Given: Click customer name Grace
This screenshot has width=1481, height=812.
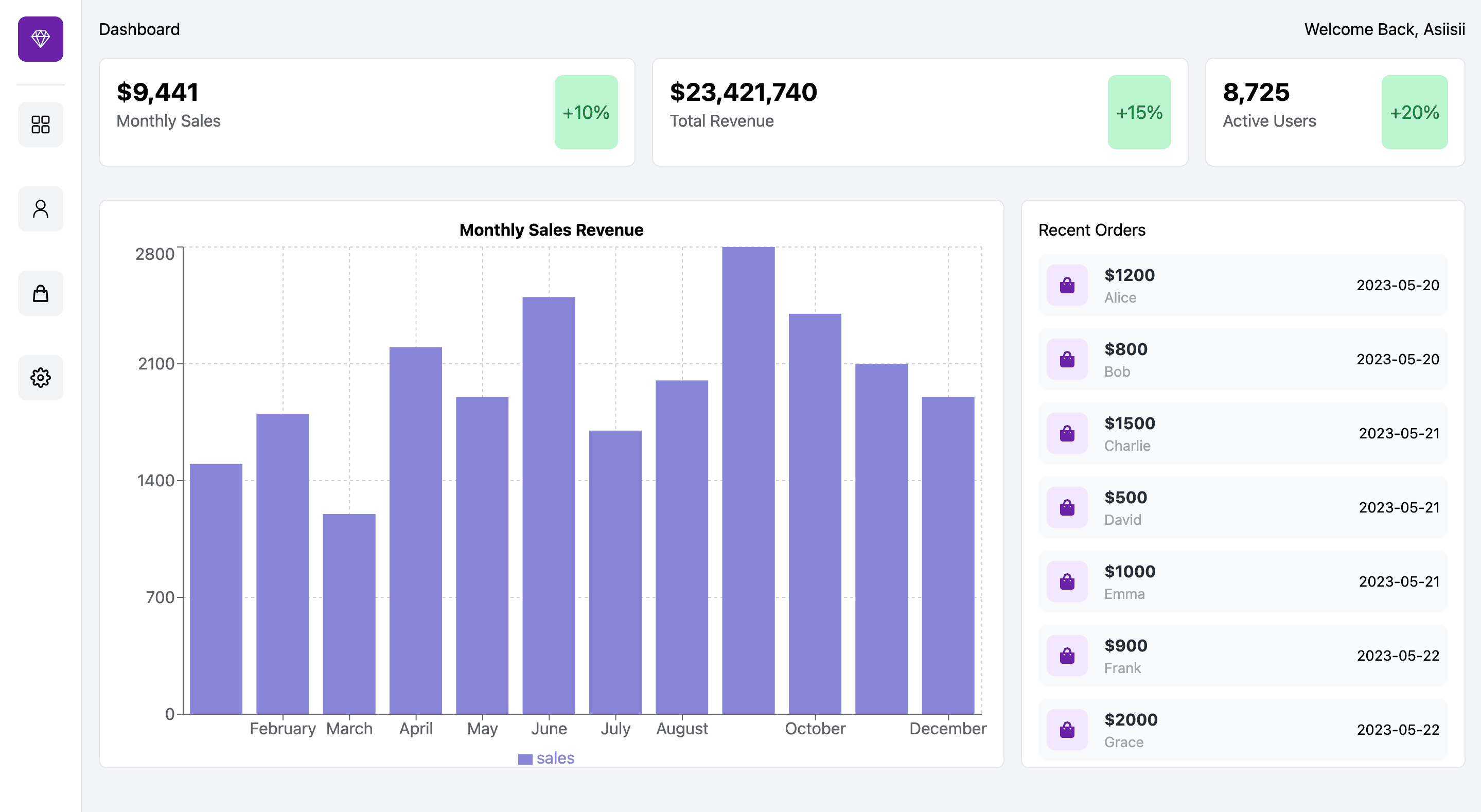Looking at the screenshot, I should tap(1123, 743).
